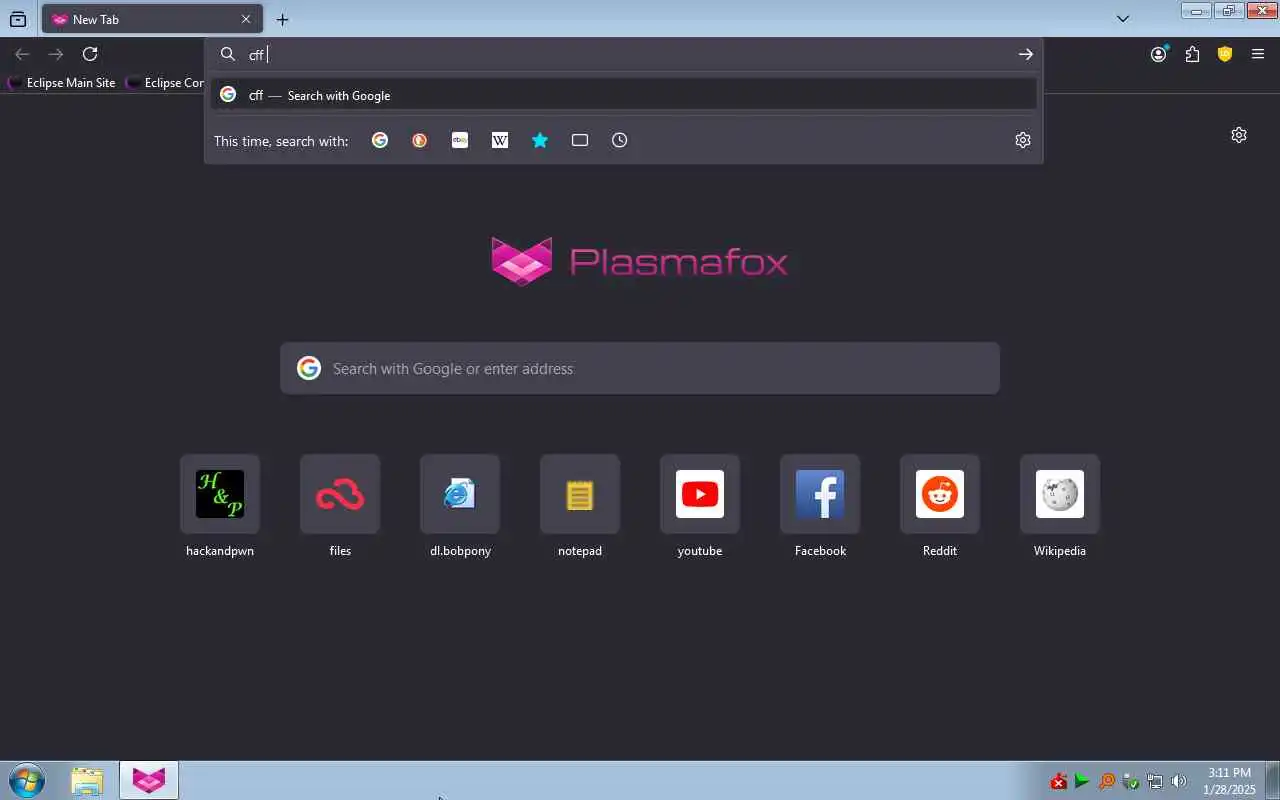Viewport: 1280px width, 800px height.
Task: Open the Eclipse Com bookmark
Action: pos(166,83)
